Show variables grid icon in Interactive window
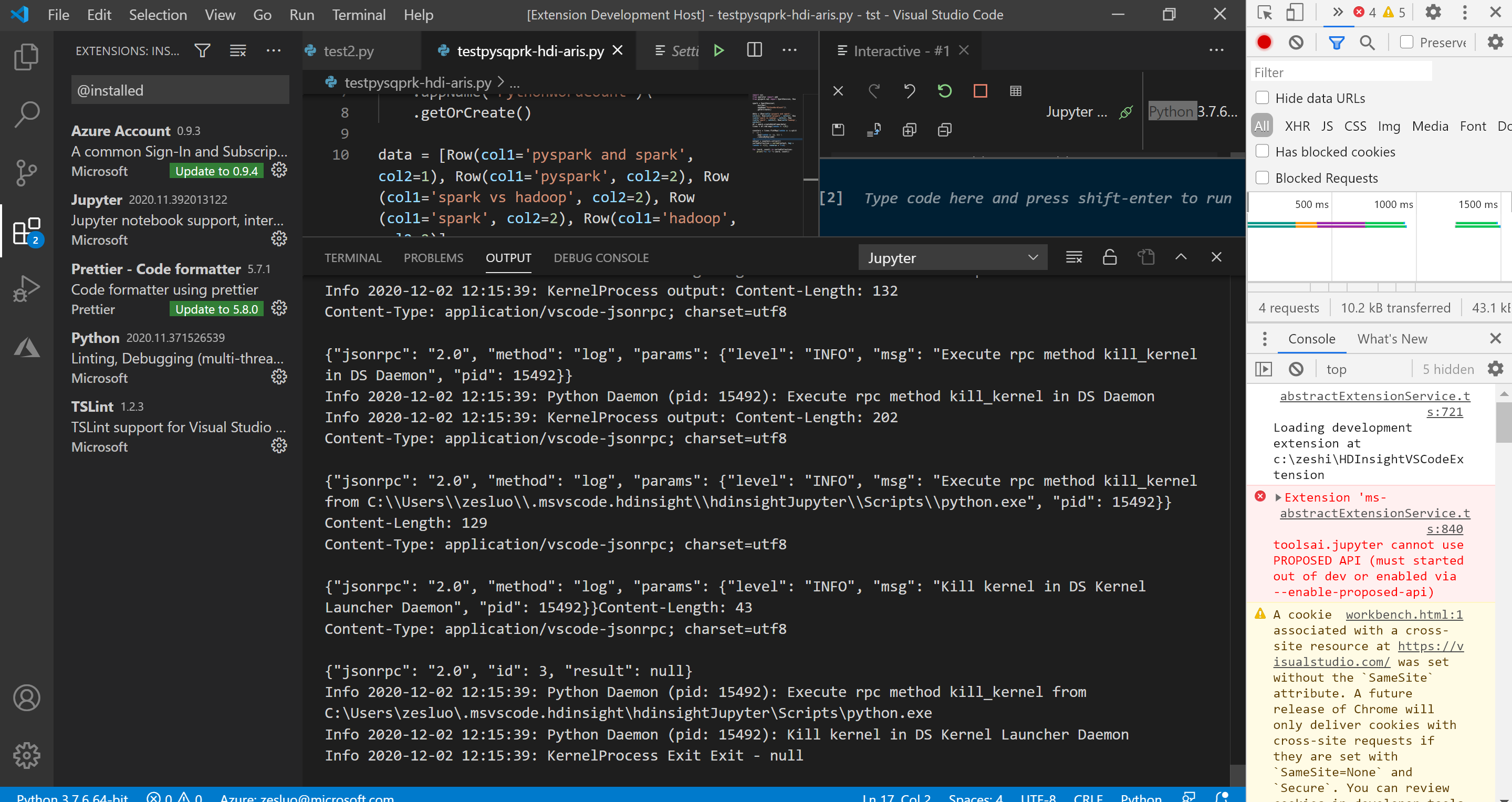1512x802 pixels. [1016, 91]
